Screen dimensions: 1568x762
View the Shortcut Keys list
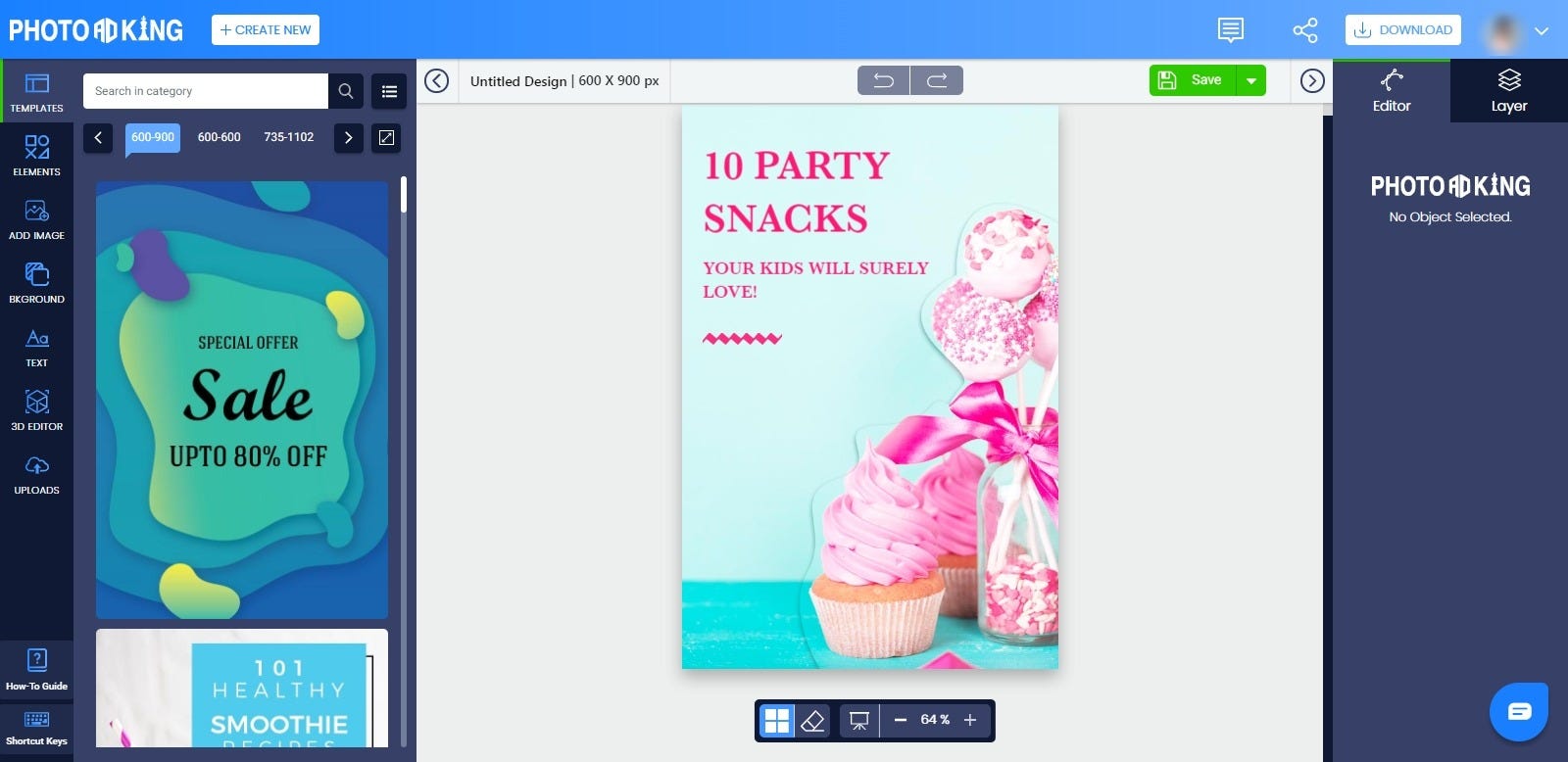[36, 728]
